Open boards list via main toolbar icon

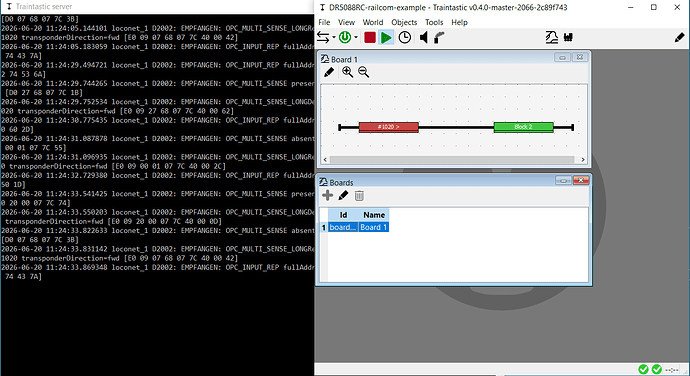552,37
